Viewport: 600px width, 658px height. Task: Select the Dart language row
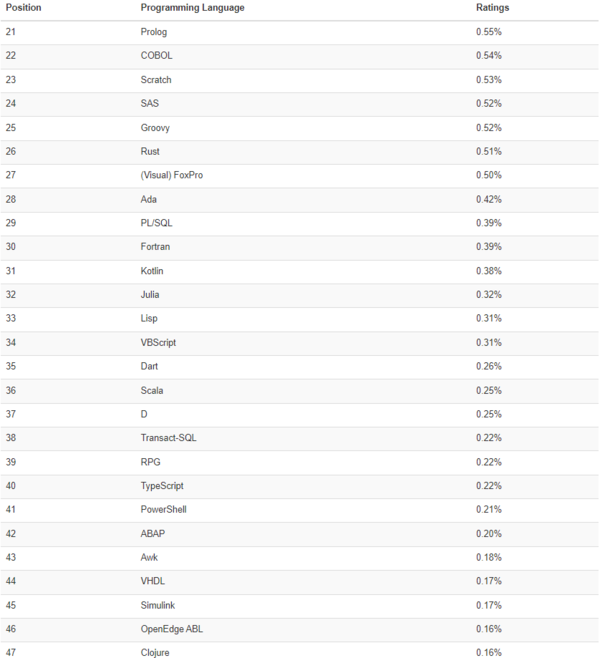pos(149,367)
